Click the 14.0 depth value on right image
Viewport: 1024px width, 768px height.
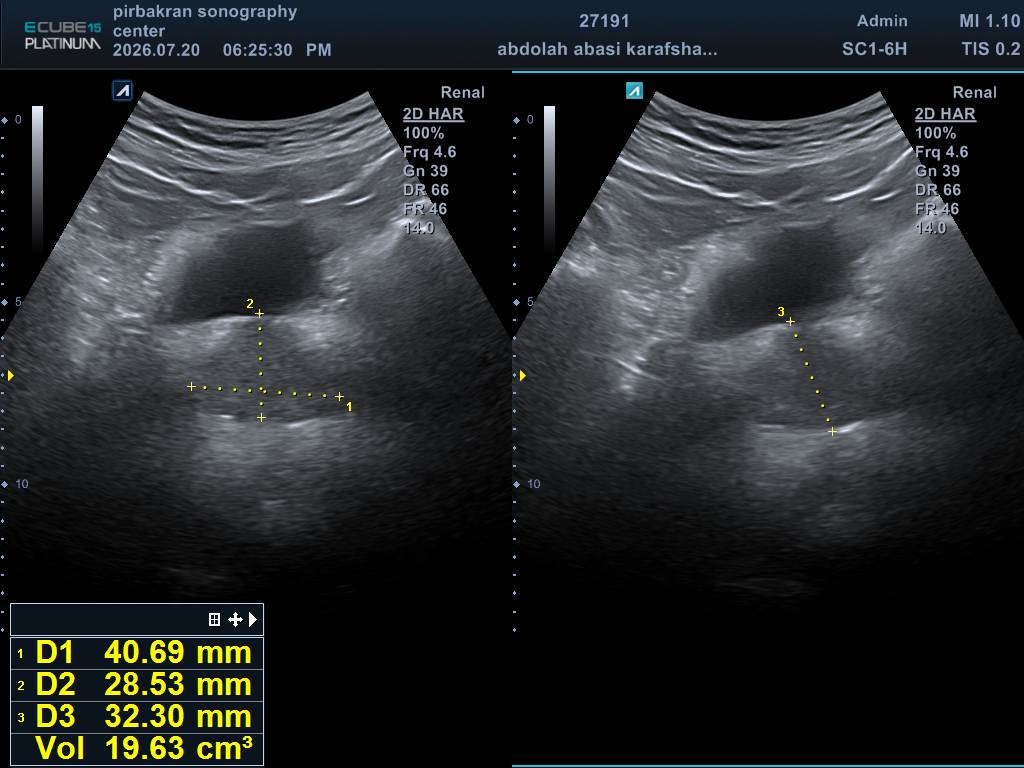click(931, 228)
